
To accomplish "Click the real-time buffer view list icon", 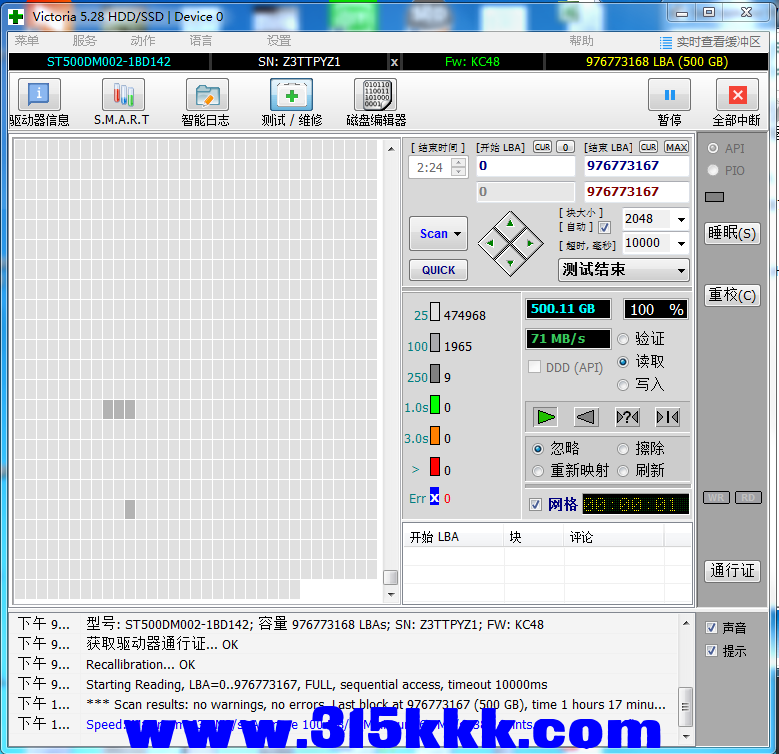I will (665, 43).
